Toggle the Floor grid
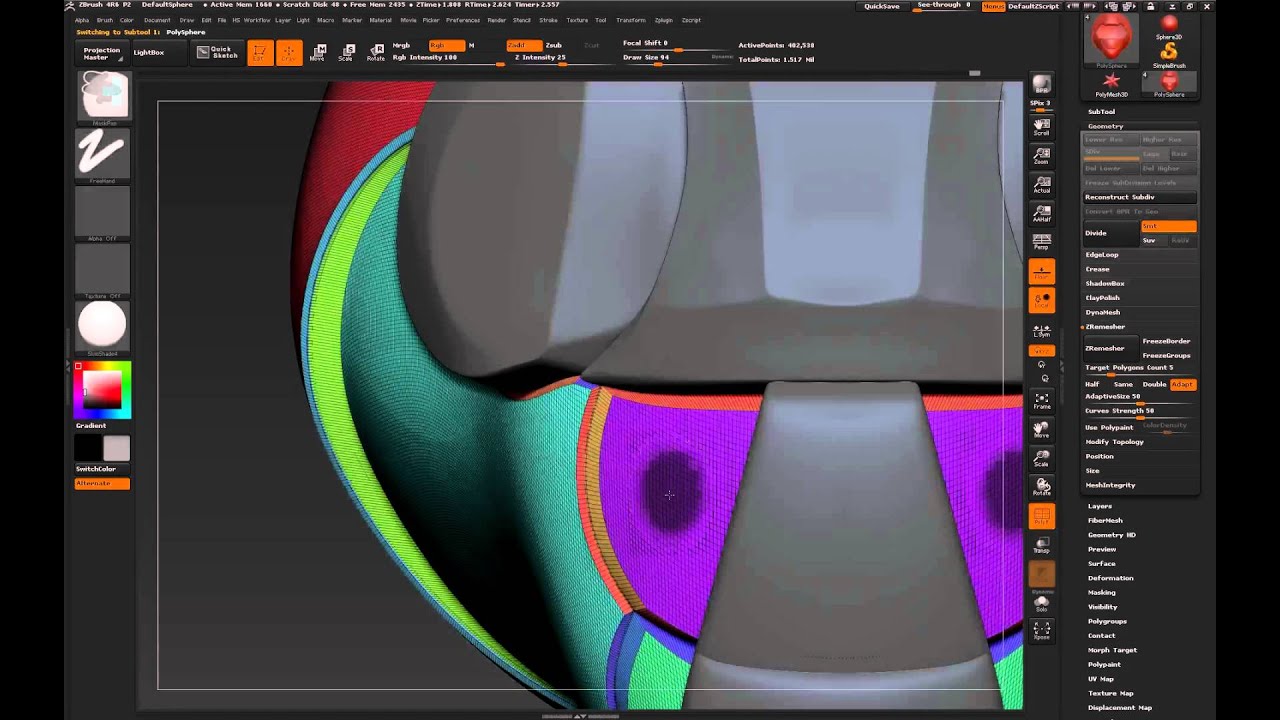Screen dimensions: 1280x720 (1041, 271)
